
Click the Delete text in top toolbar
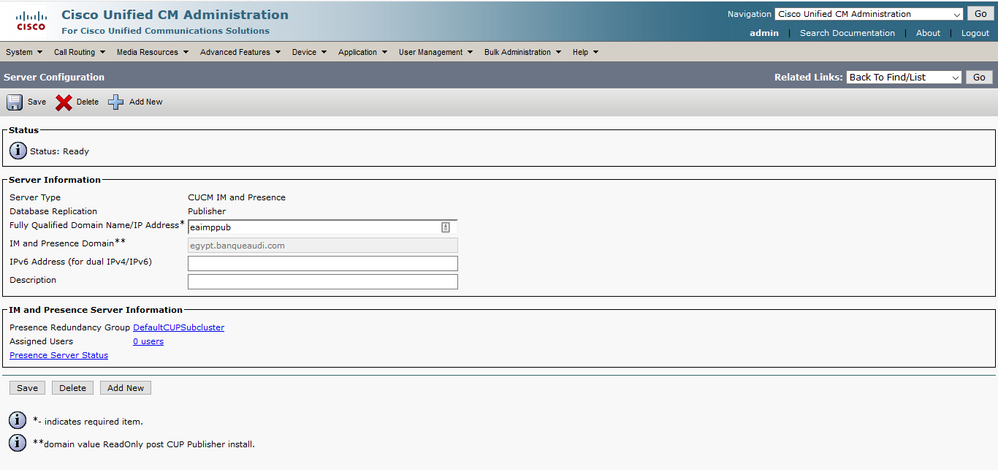88,102
